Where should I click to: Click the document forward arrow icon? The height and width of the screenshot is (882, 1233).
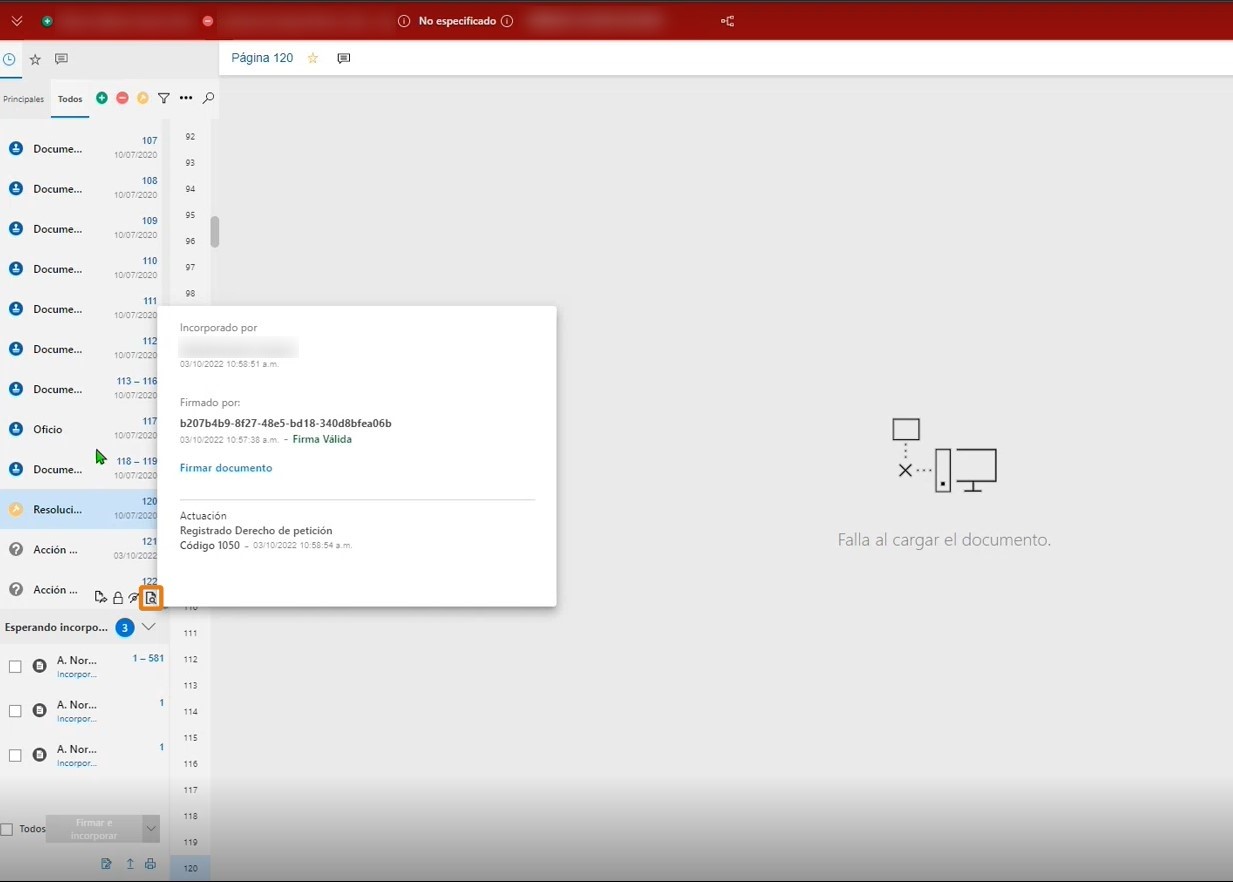click(101, 598)
